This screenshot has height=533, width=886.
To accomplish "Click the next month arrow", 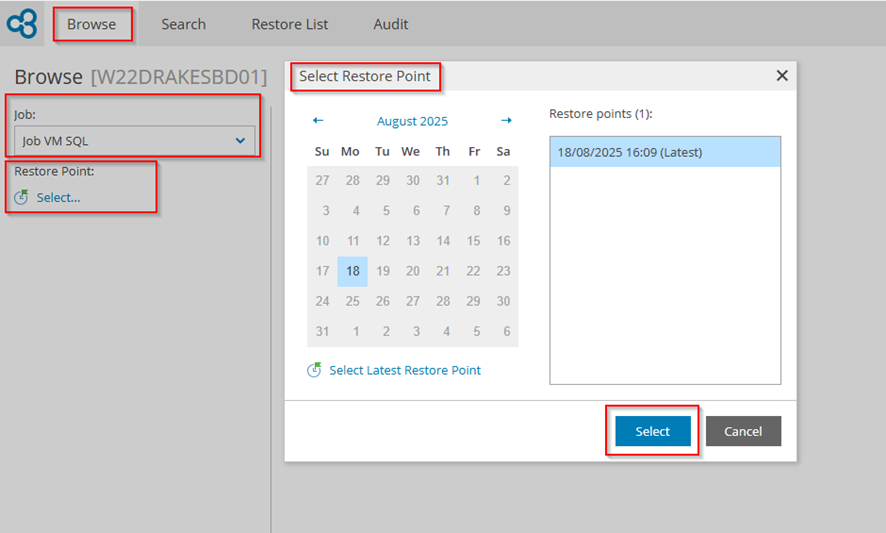I will click(x=506, y=121).
